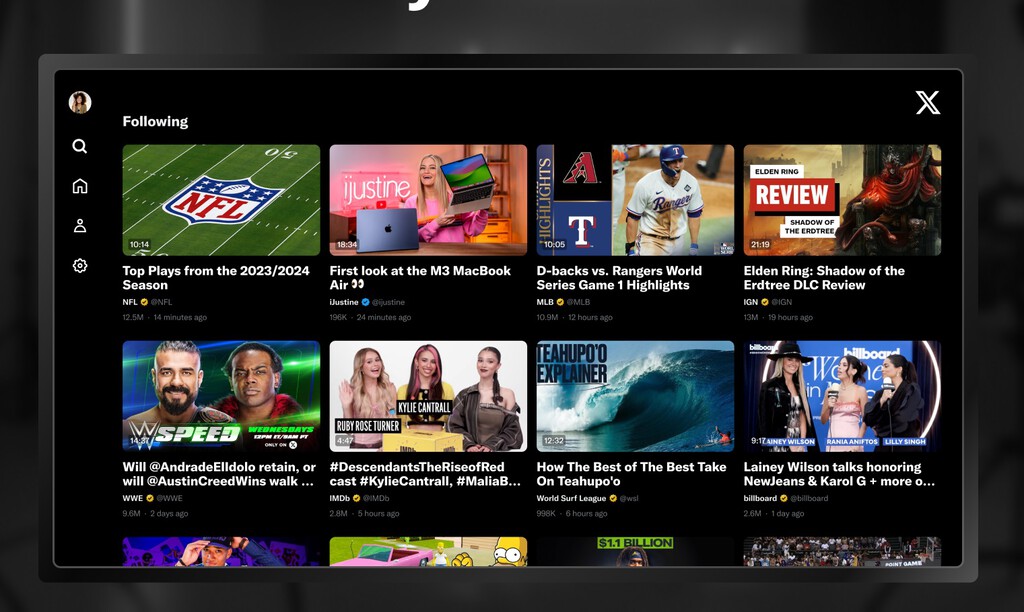Visit the NFL channel name
The image size is (1024, 612).
[x=130, y=302]
